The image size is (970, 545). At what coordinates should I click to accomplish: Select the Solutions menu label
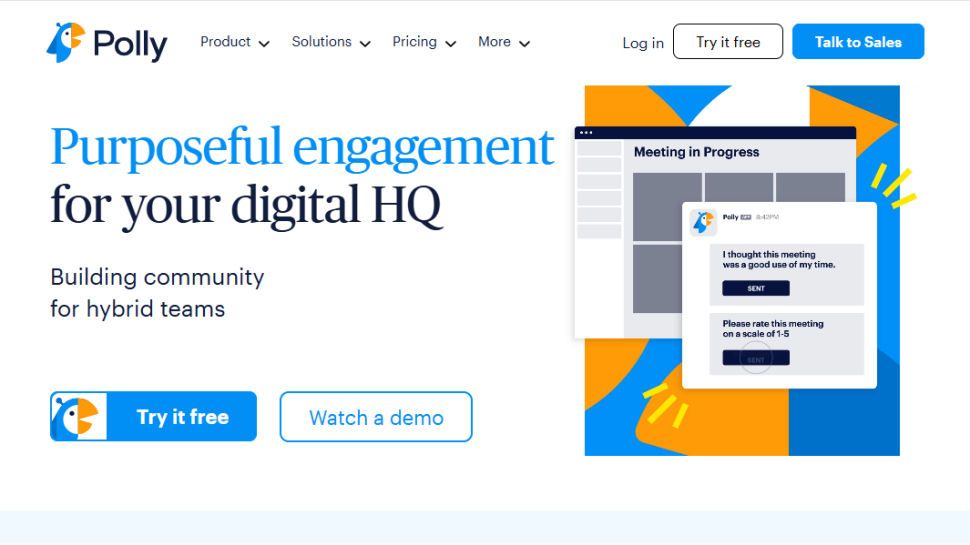click(x=321, y=42)
